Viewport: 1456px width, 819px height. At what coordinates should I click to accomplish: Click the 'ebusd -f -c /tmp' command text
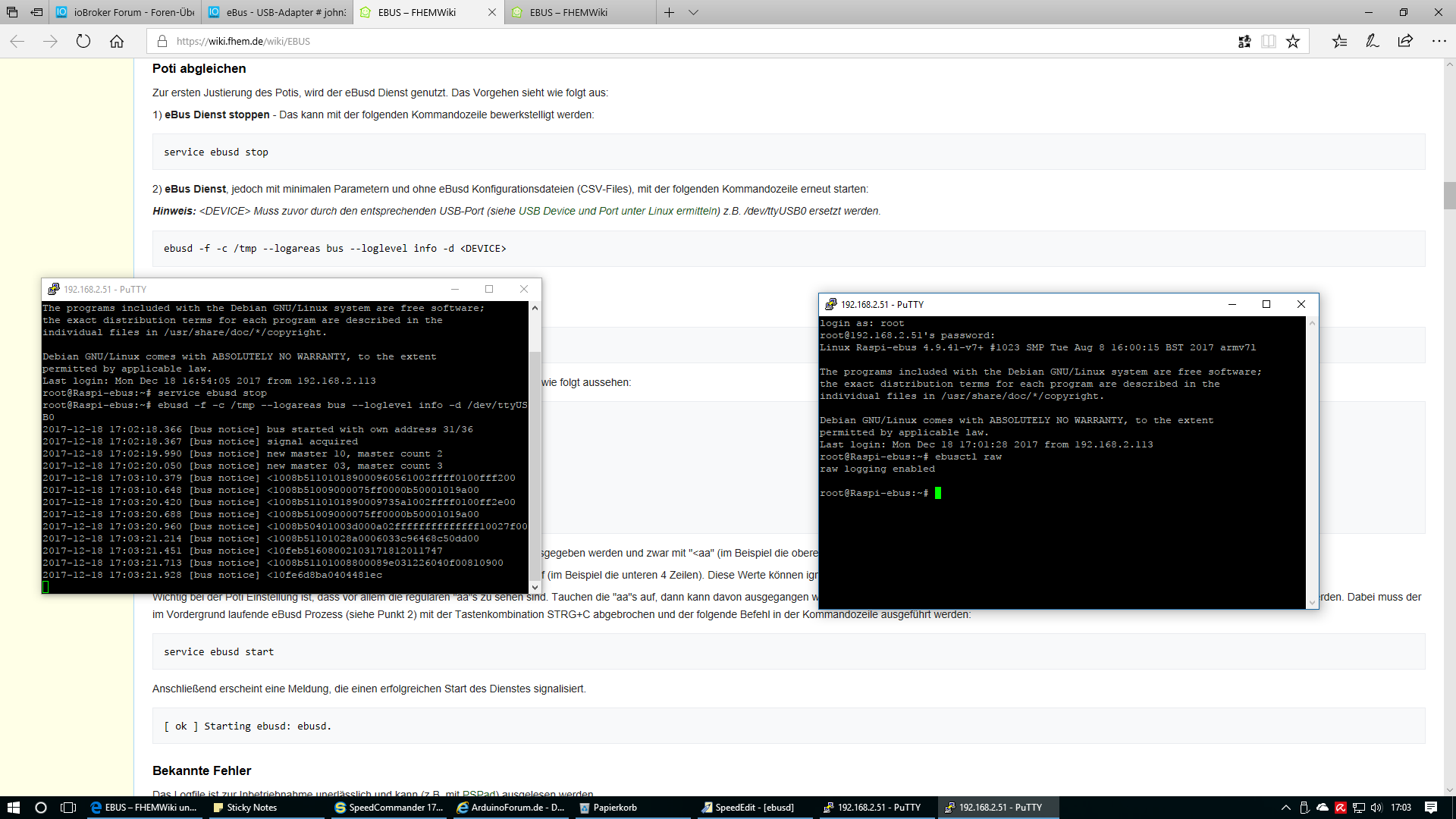pyautogui.click(x=334, y=249)
